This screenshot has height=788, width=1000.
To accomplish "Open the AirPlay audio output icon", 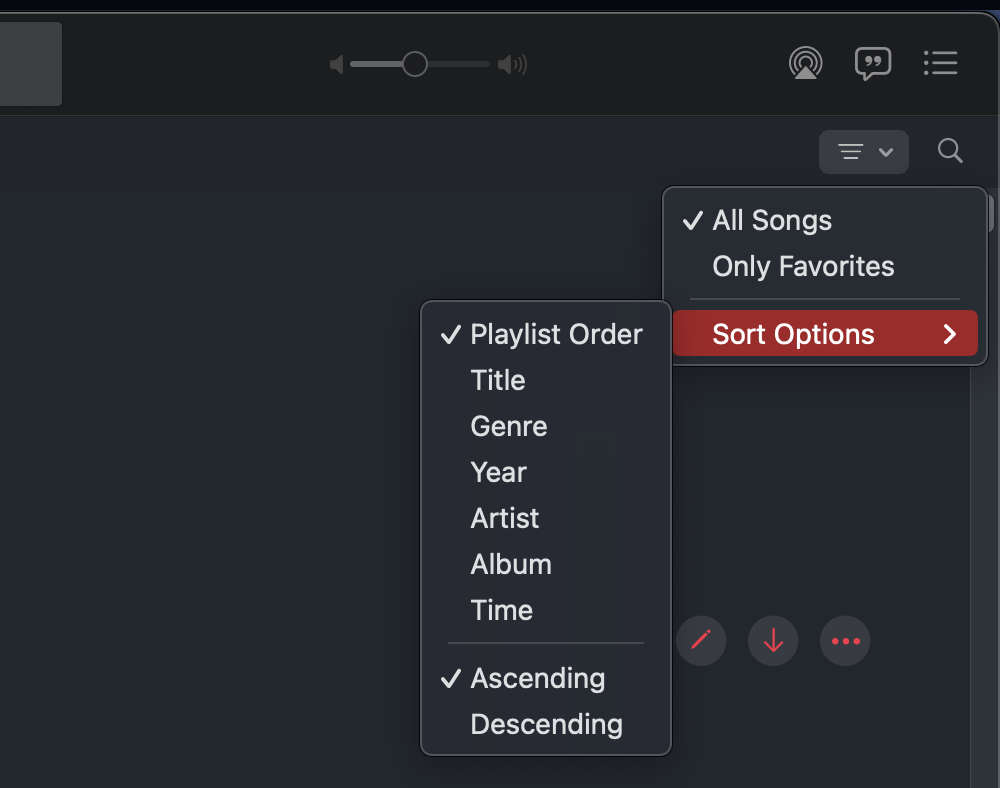I will click(805, 64).
